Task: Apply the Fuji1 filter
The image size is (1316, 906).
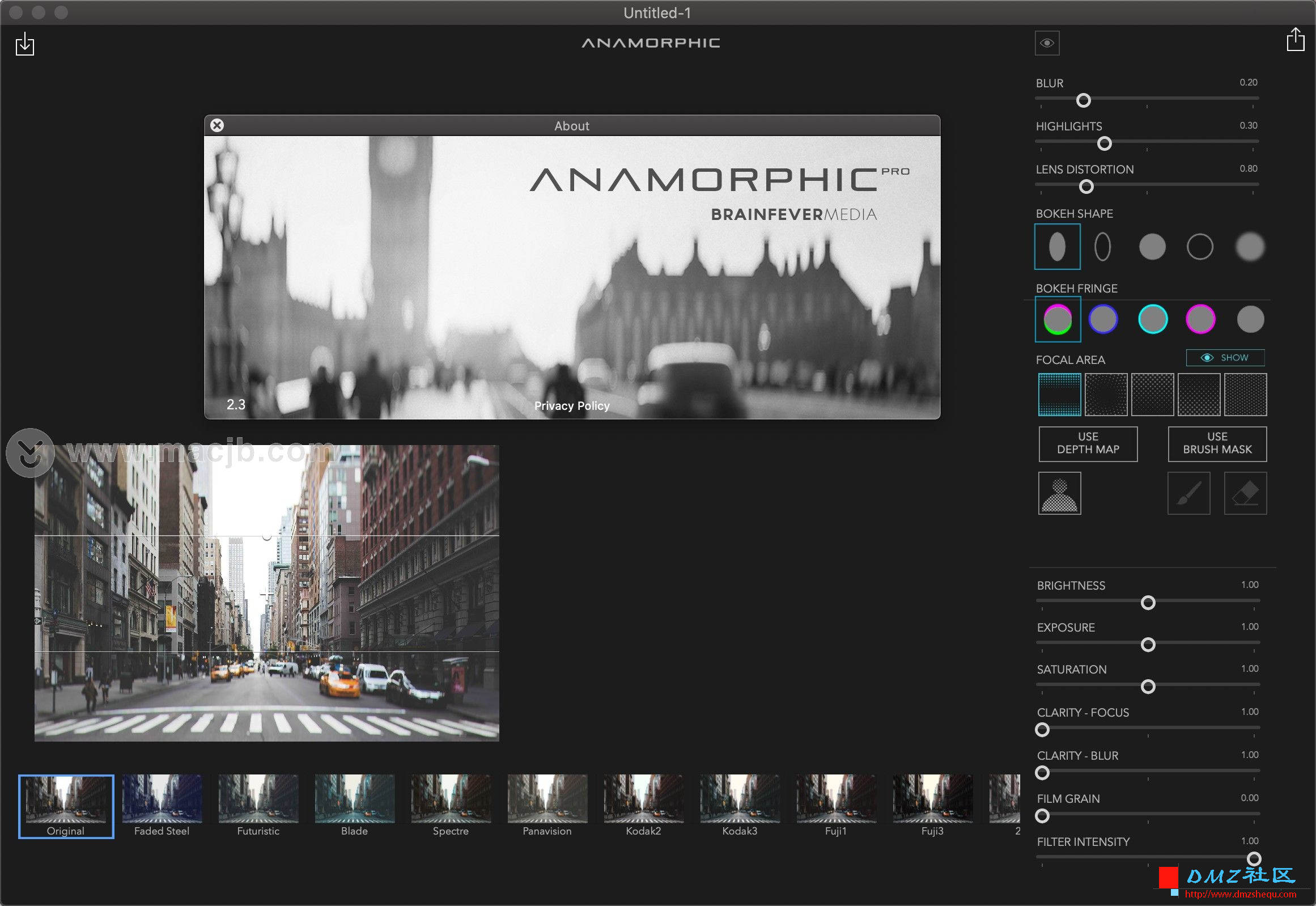Action: click(836, 807)
